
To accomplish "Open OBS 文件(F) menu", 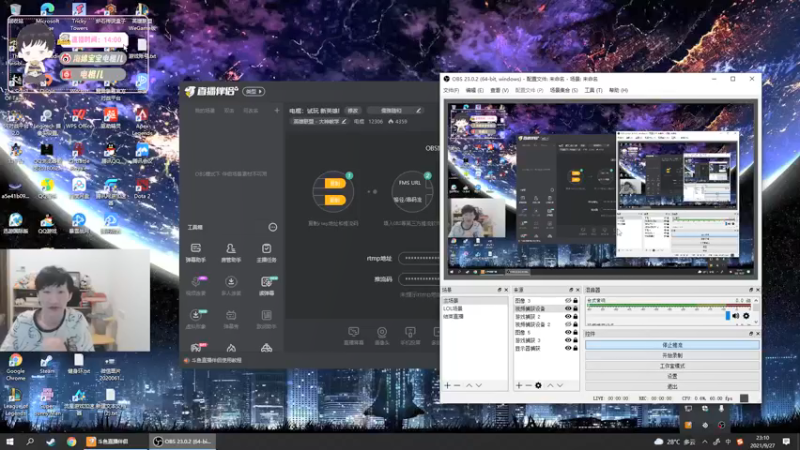I will (x=451, y=90).
